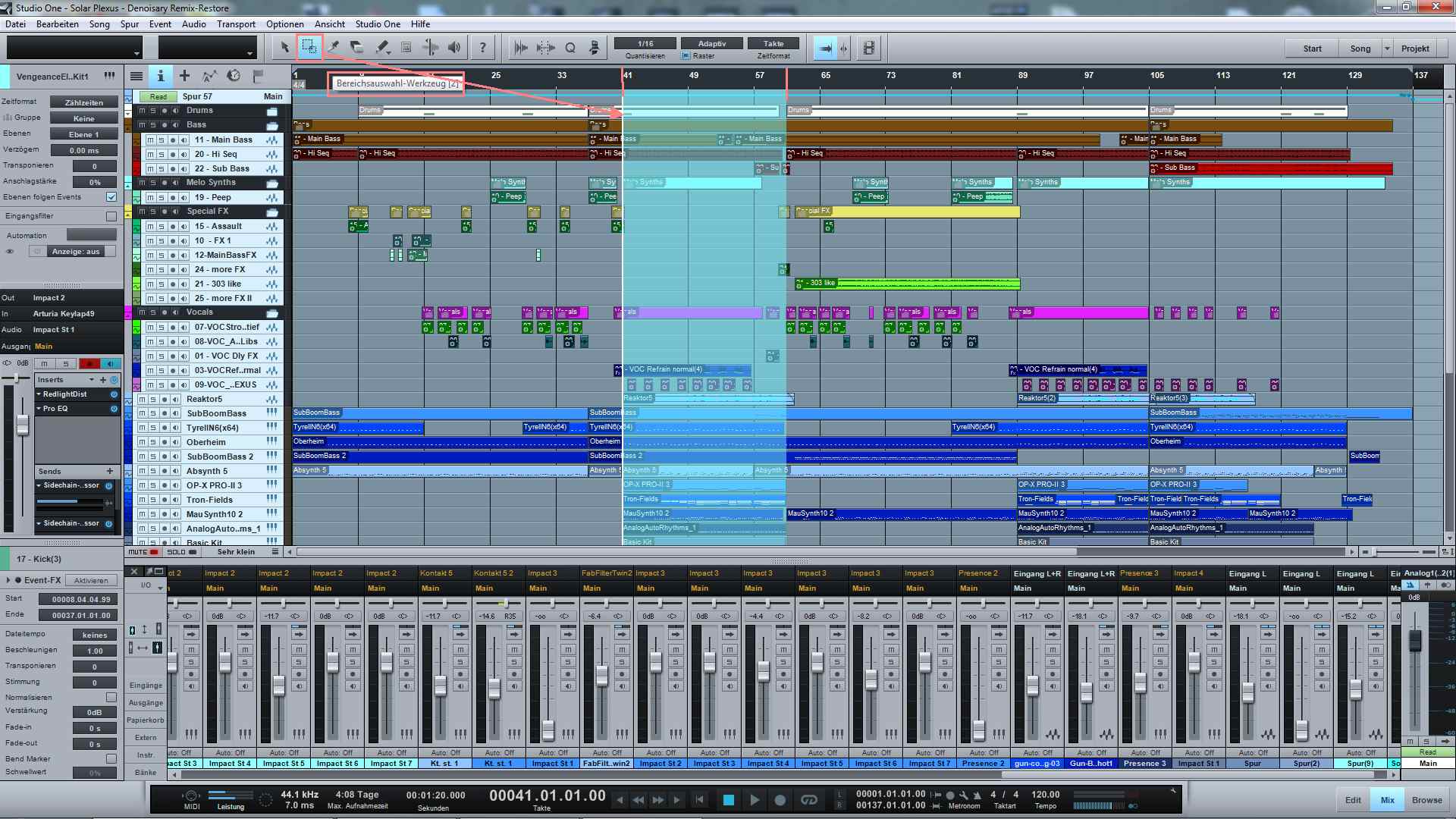Screen dimensions: 1456x819
Task: Switch to the Browse tab
Action: click(x=1426, y=800)
